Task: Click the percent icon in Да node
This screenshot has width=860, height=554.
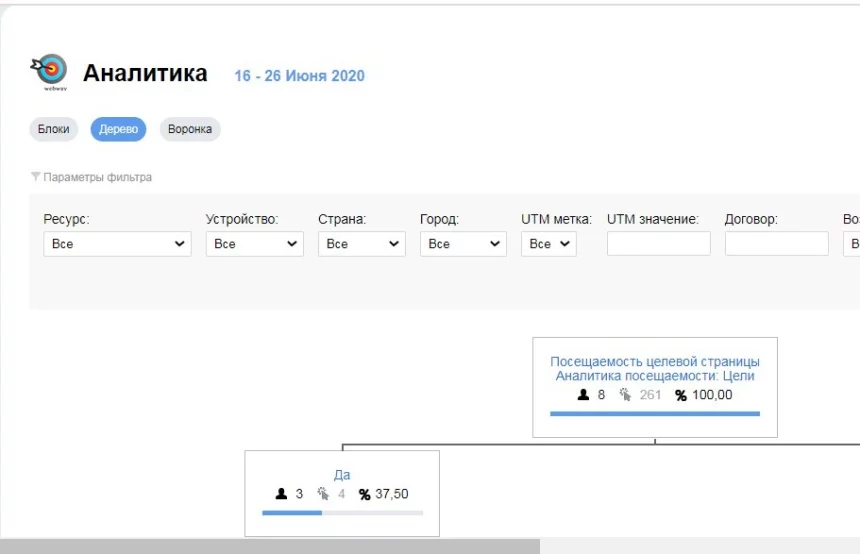Action: tap(364, 494)
